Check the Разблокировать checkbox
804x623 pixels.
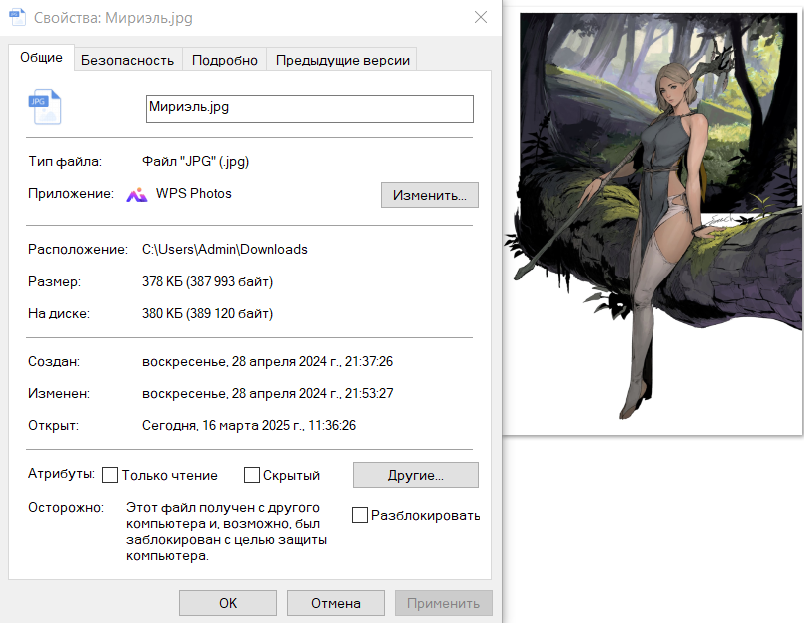(x=361, y=516)
